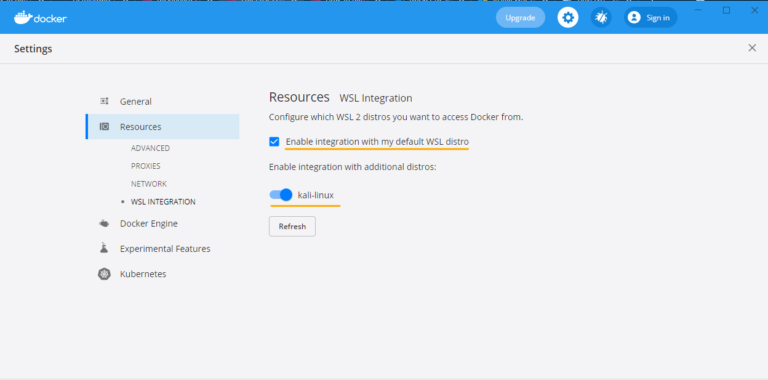Open troubleshoot via the bug icon
768x380 pixels.
[600, 18]
